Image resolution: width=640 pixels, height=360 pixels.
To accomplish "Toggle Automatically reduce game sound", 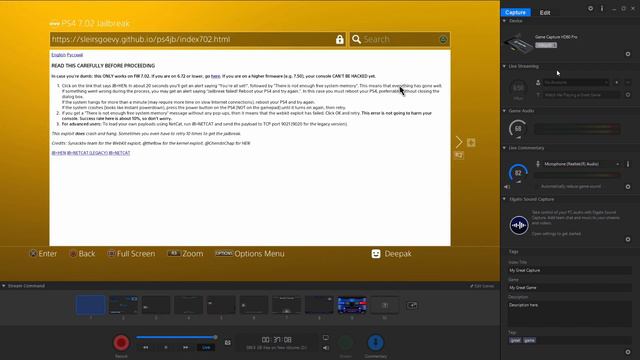I will pos(570,187).
